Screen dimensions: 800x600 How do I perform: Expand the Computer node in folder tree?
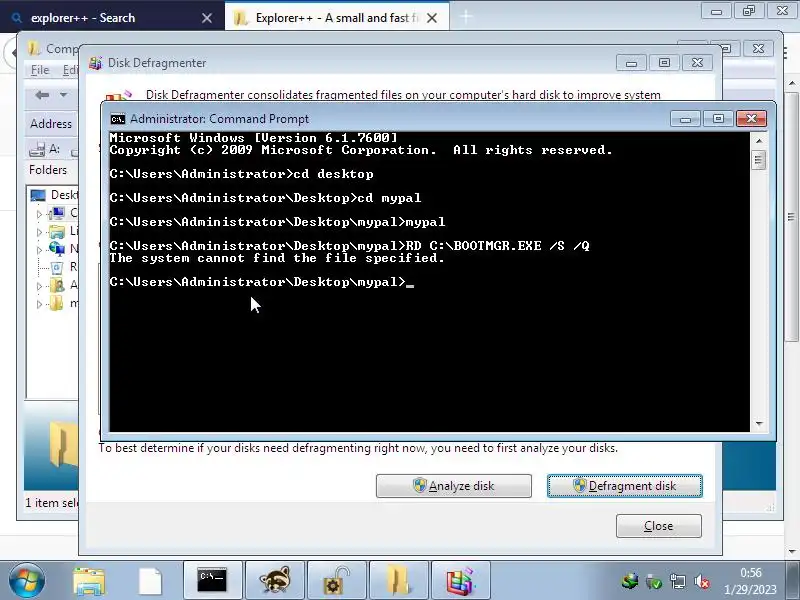pos(39,214)
